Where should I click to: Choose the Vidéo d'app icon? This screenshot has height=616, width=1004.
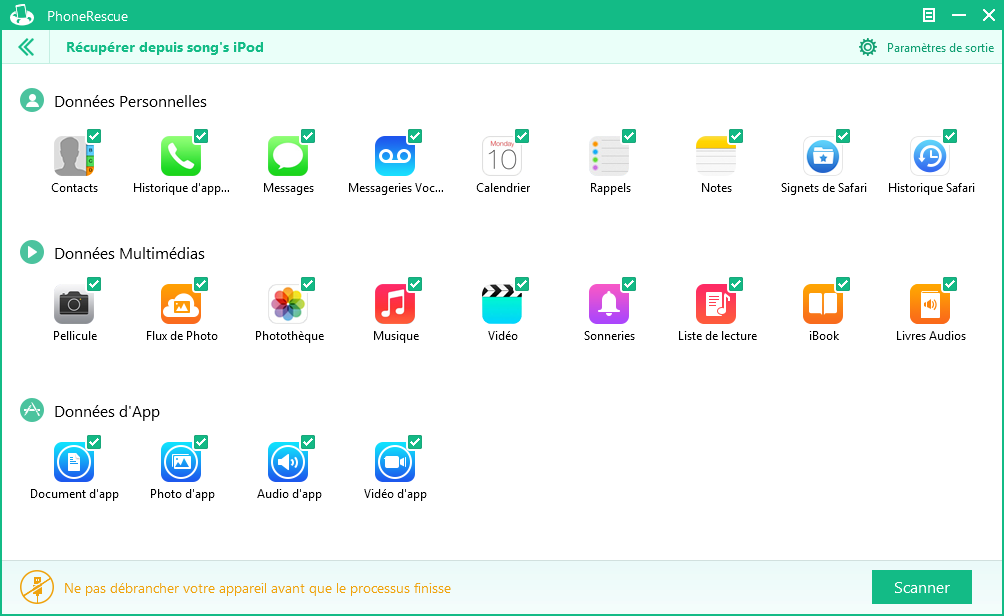(394, 462)
